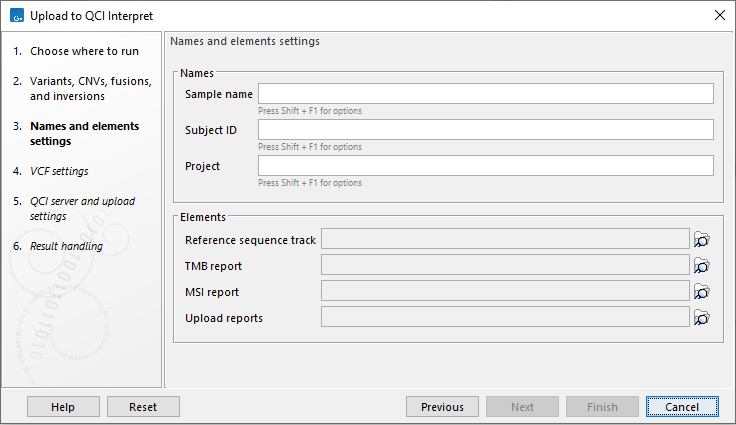Click the application icon in title bar
Viewport: 736px width, 425px height.
coord(16,15)
